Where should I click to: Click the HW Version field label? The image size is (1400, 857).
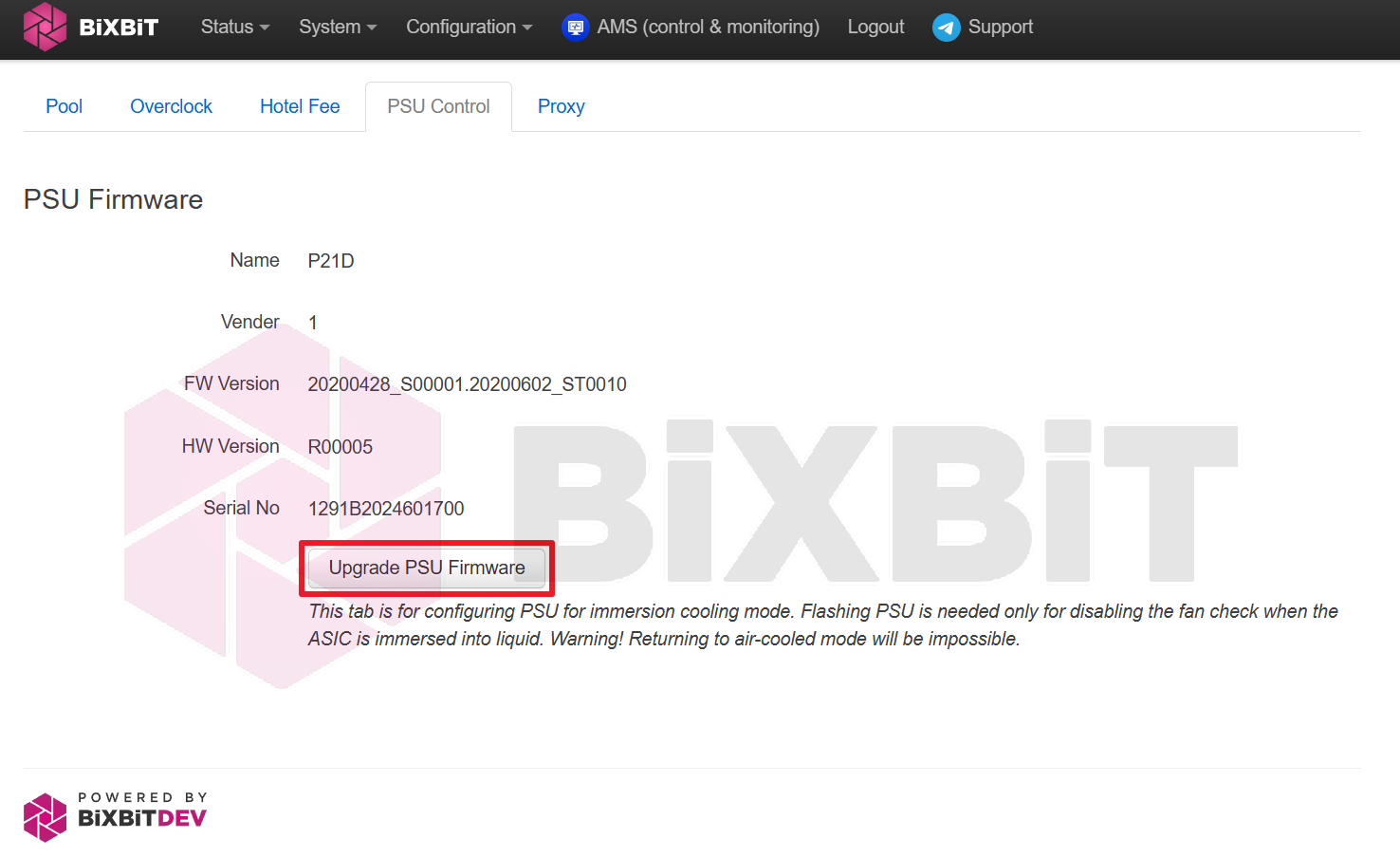[230, 446]
